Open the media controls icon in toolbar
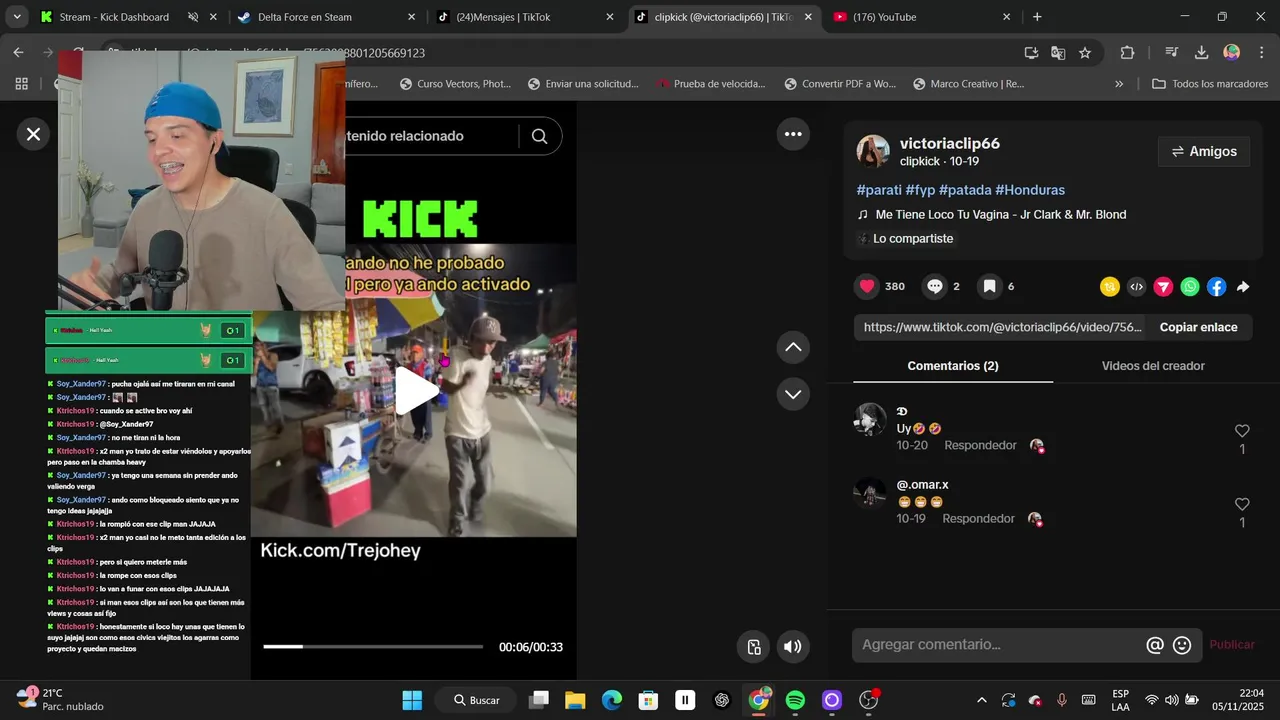Image resolution: width=1280 pixels, height=720 pixels. [1172, 53]
